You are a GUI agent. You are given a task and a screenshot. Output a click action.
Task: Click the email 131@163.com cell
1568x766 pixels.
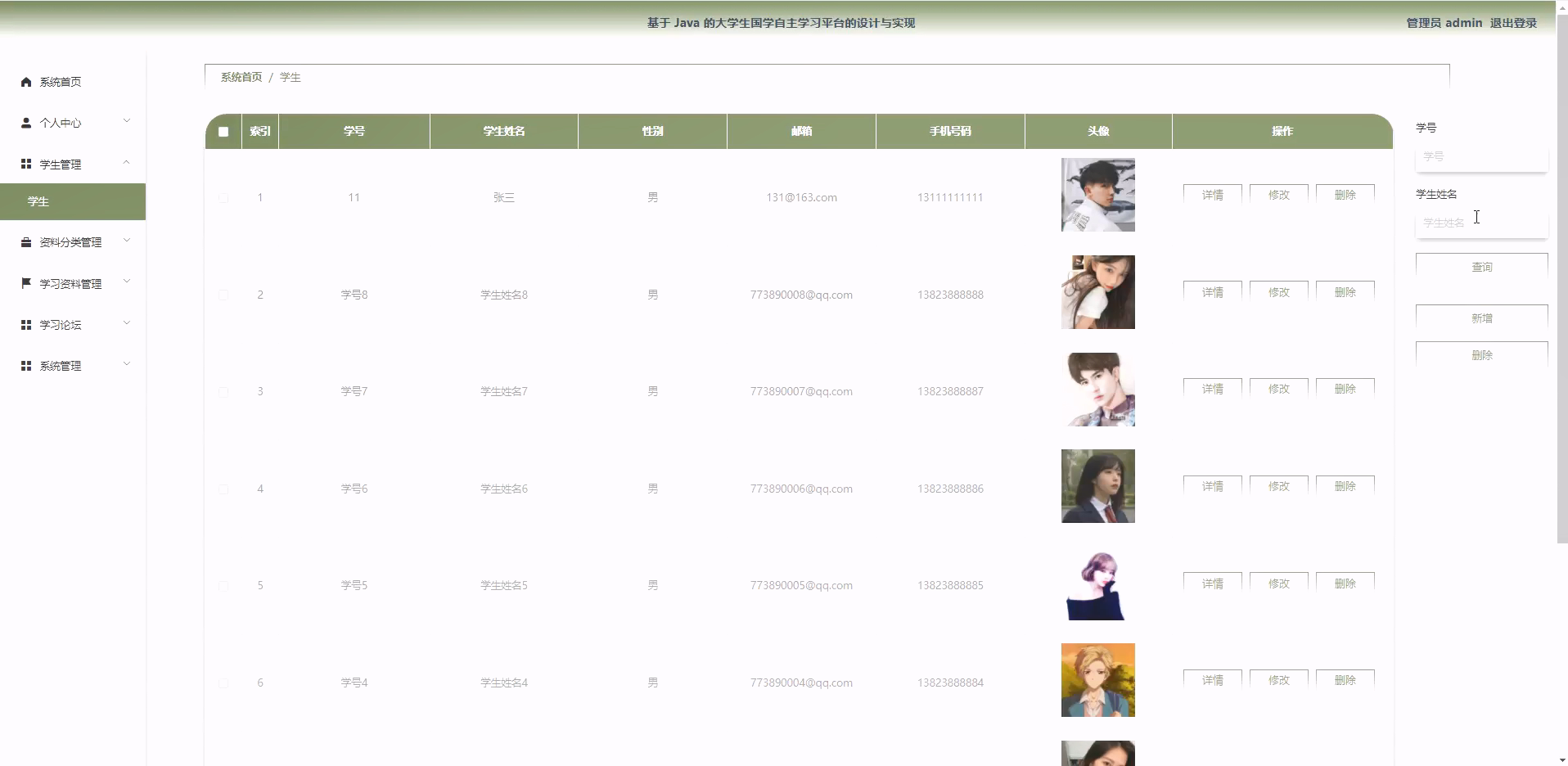pos(801,197)
